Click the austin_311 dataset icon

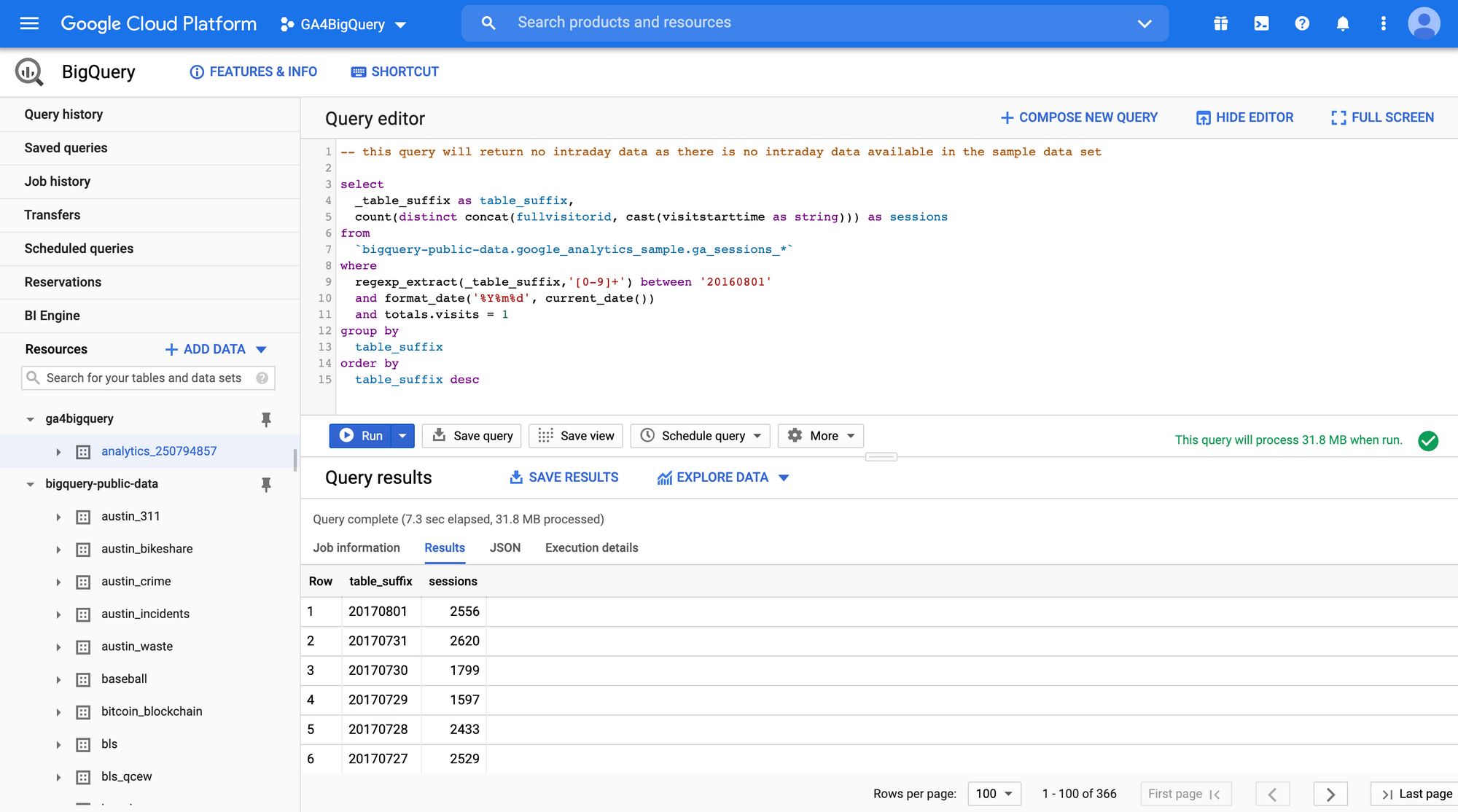(84, 517)
